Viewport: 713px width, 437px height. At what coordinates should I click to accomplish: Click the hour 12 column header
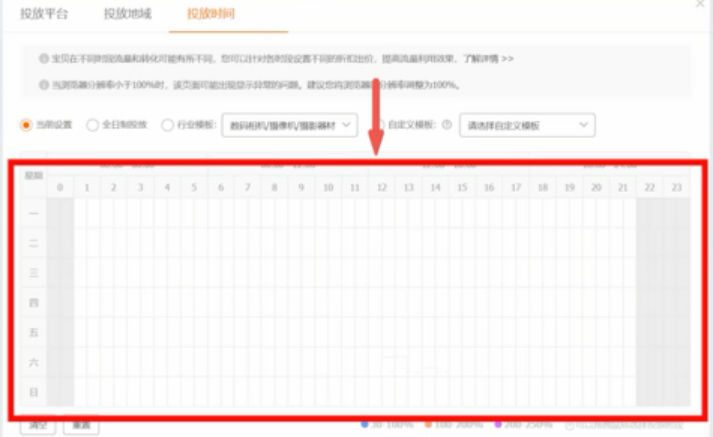click(x=381, y=187)
